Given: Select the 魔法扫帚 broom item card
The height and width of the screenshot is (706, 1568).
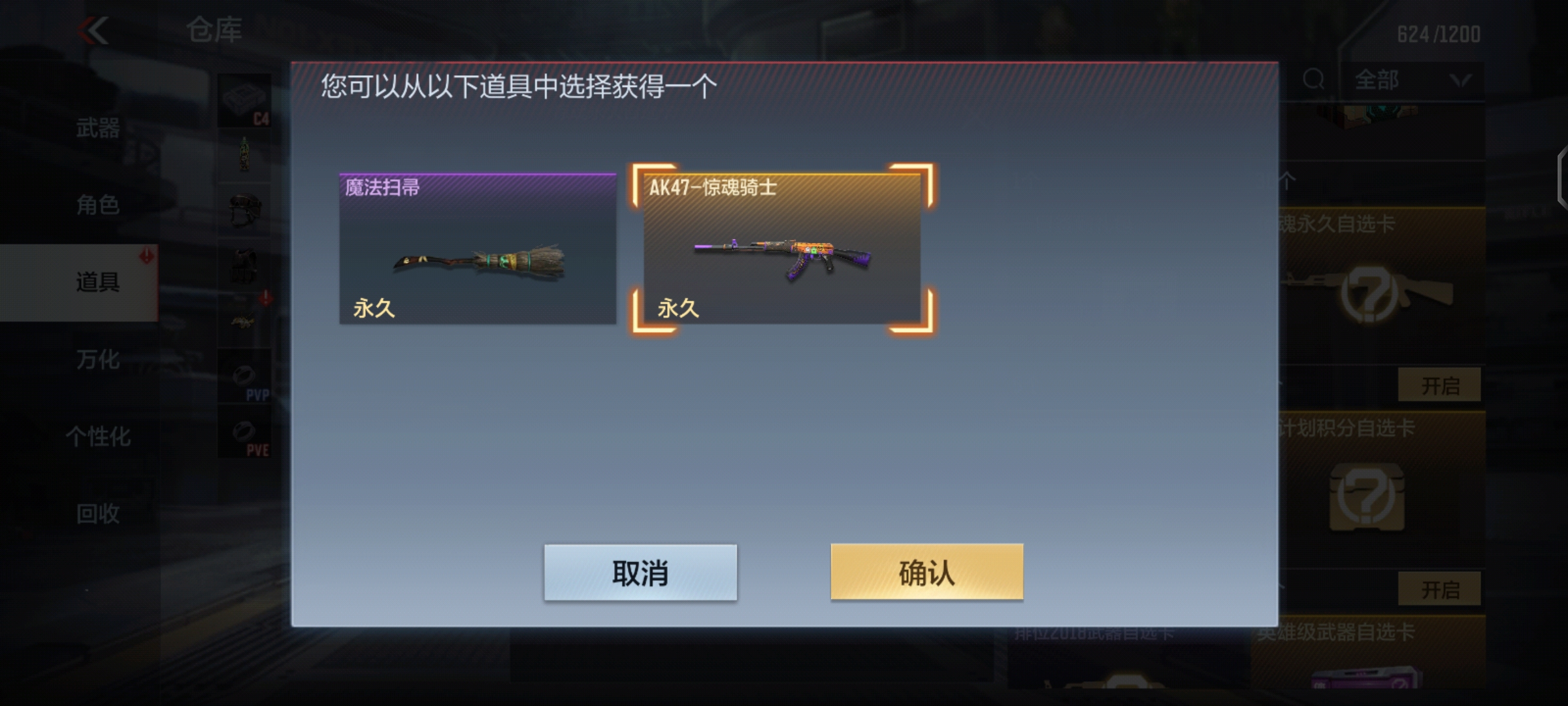Looking at the screenshot, I should pos(478,248).
